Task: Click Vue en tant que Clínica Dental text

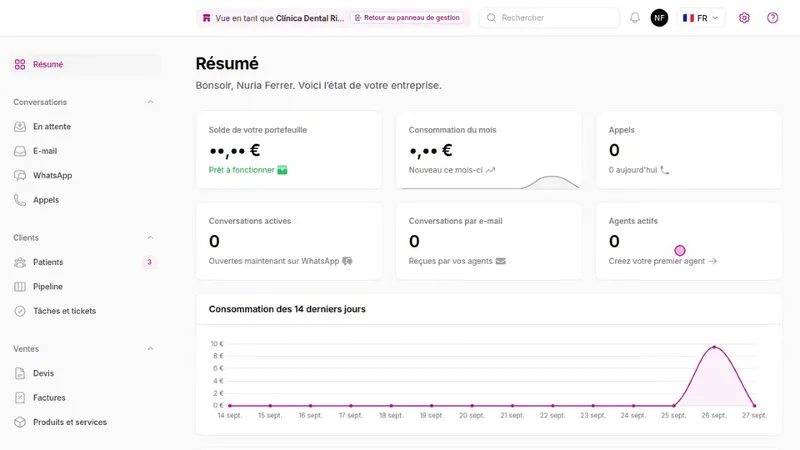Action: click(280, 18)
